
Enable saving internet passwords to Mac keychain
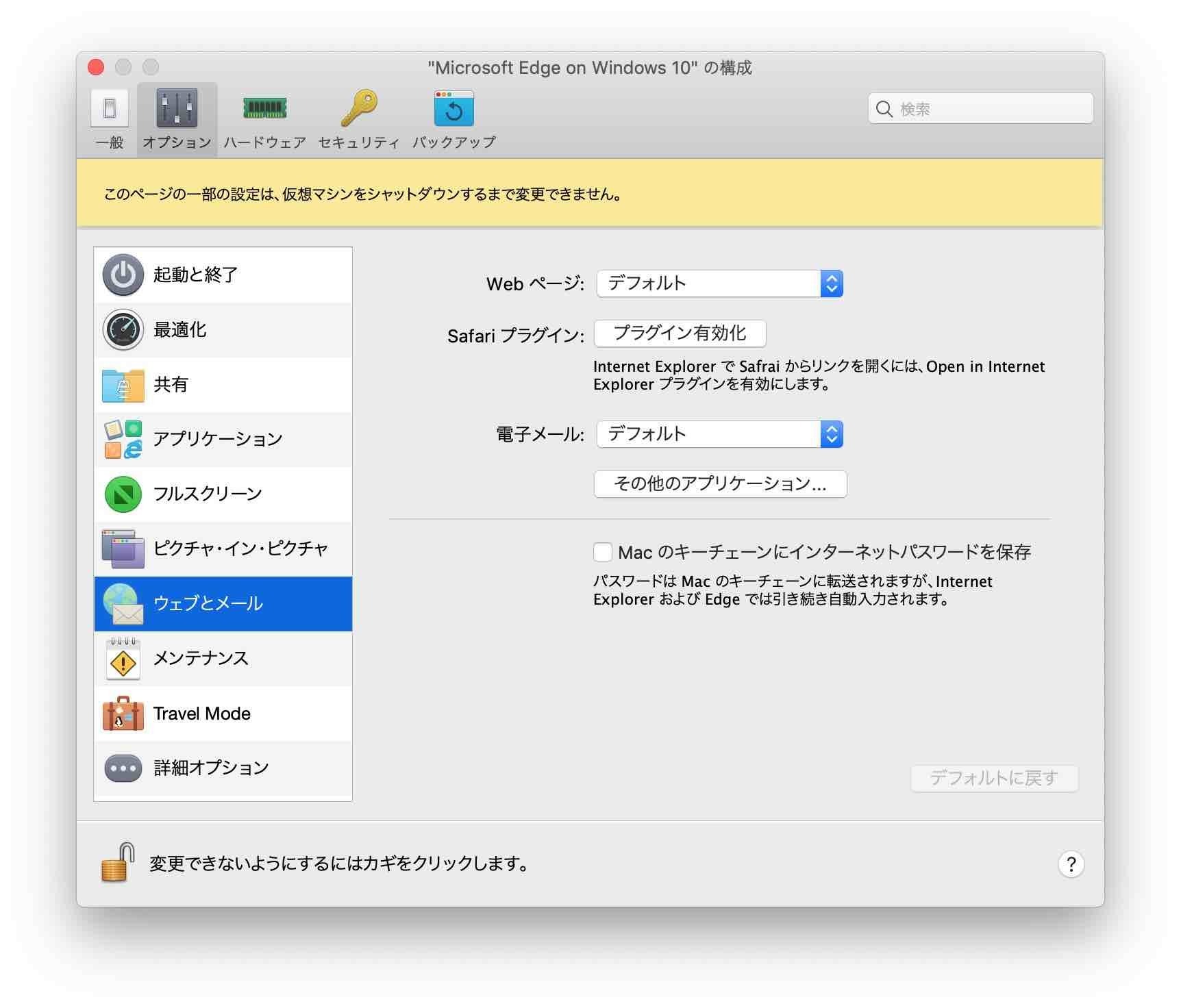603,552
